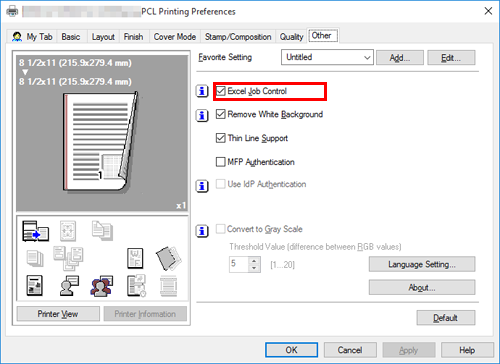Click the x1 copies indicator in preview
The image size is (500, 364).
(181, 206)
